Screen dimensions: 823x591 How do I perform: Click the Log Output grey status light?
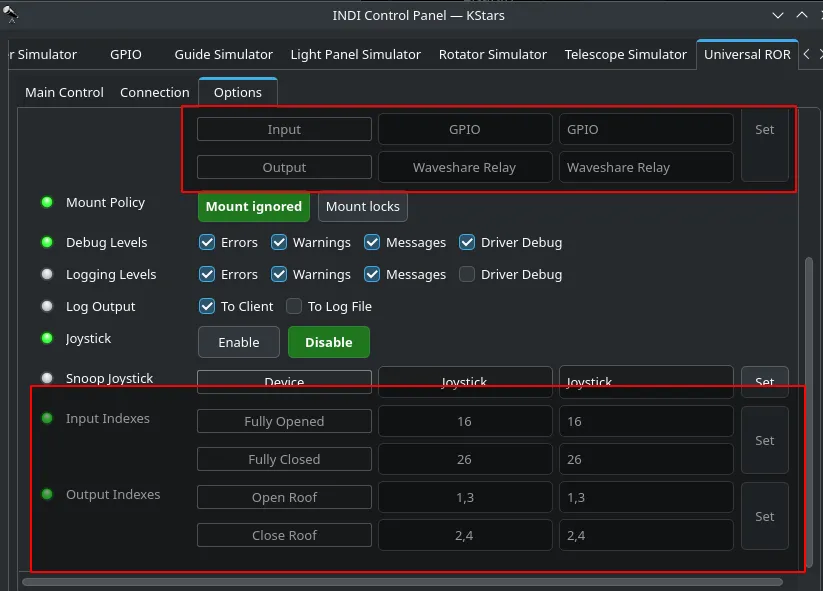tap(47, 306)
